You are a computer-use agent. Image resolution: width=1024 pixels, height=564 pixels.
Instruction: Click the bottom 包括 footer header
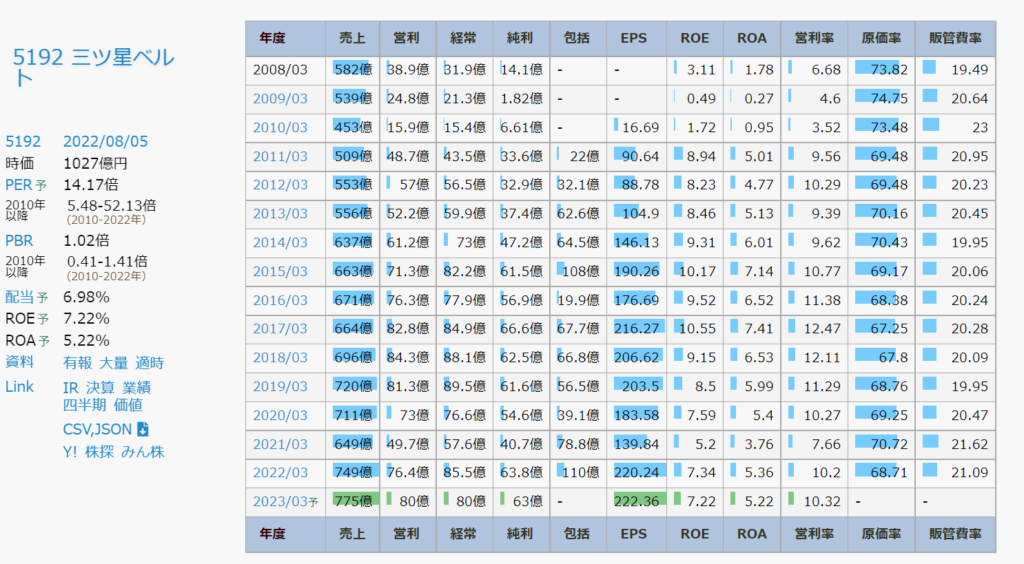pos(577,534)
